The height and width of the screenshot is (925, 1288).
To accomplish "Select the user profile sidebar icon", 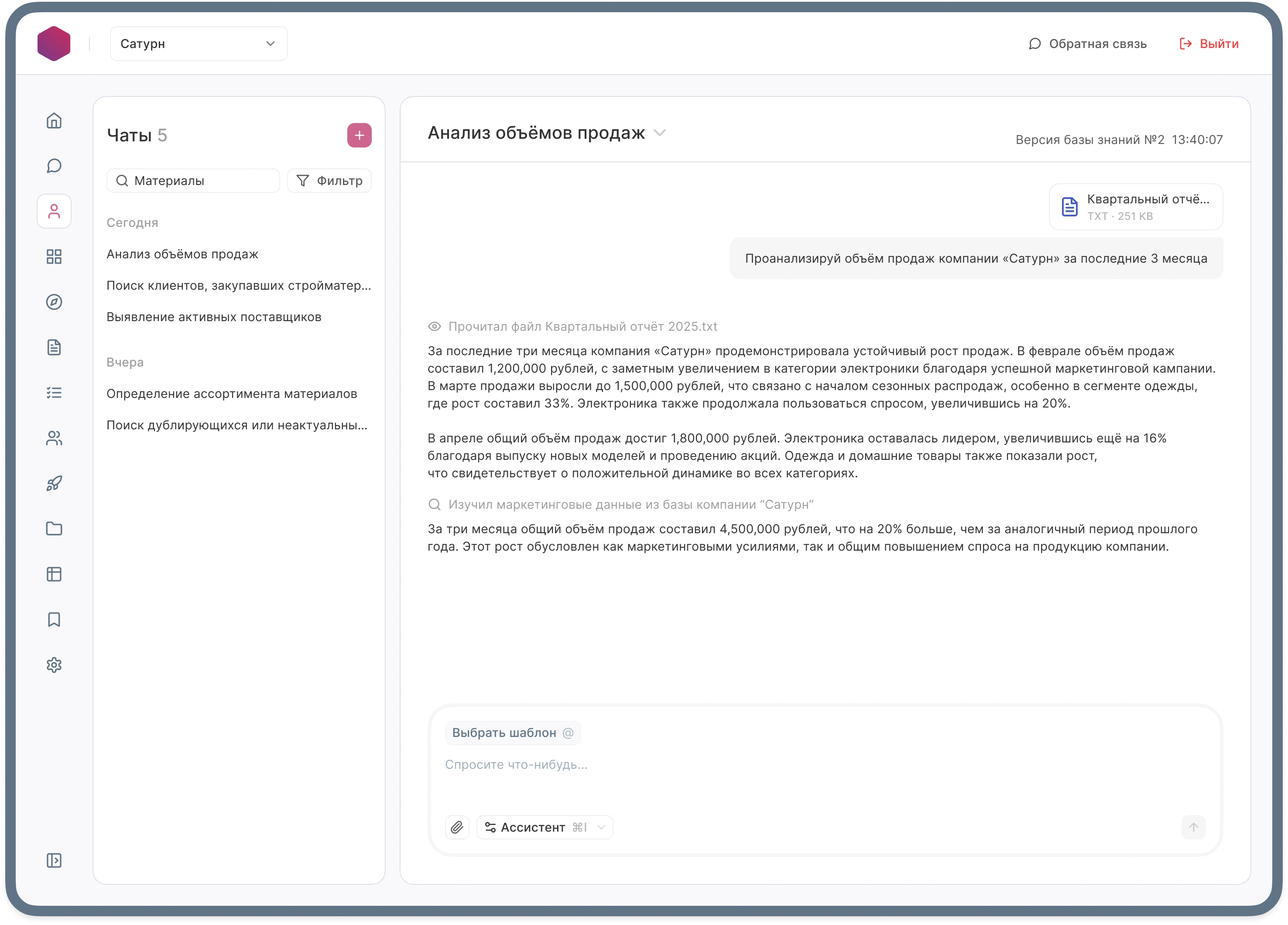I will click(x=54, y=211).
